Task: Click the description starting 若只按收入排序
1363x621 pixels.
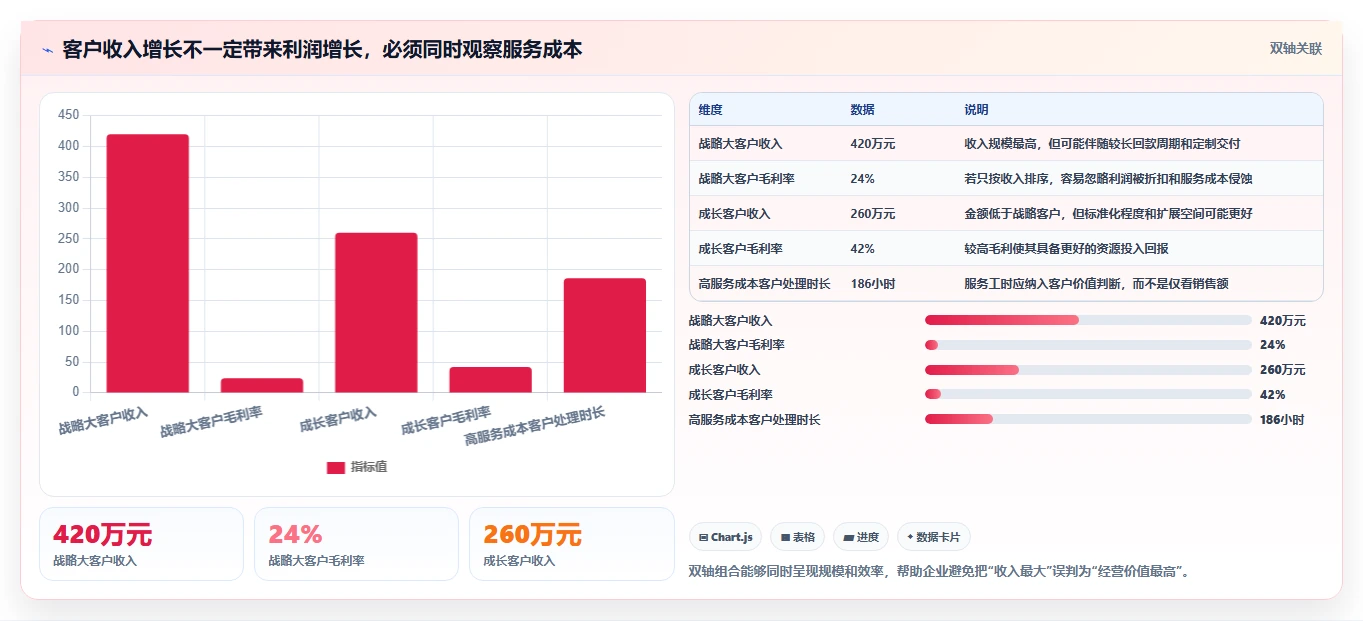Action: pyautogui.click(x=1108, y=178)
